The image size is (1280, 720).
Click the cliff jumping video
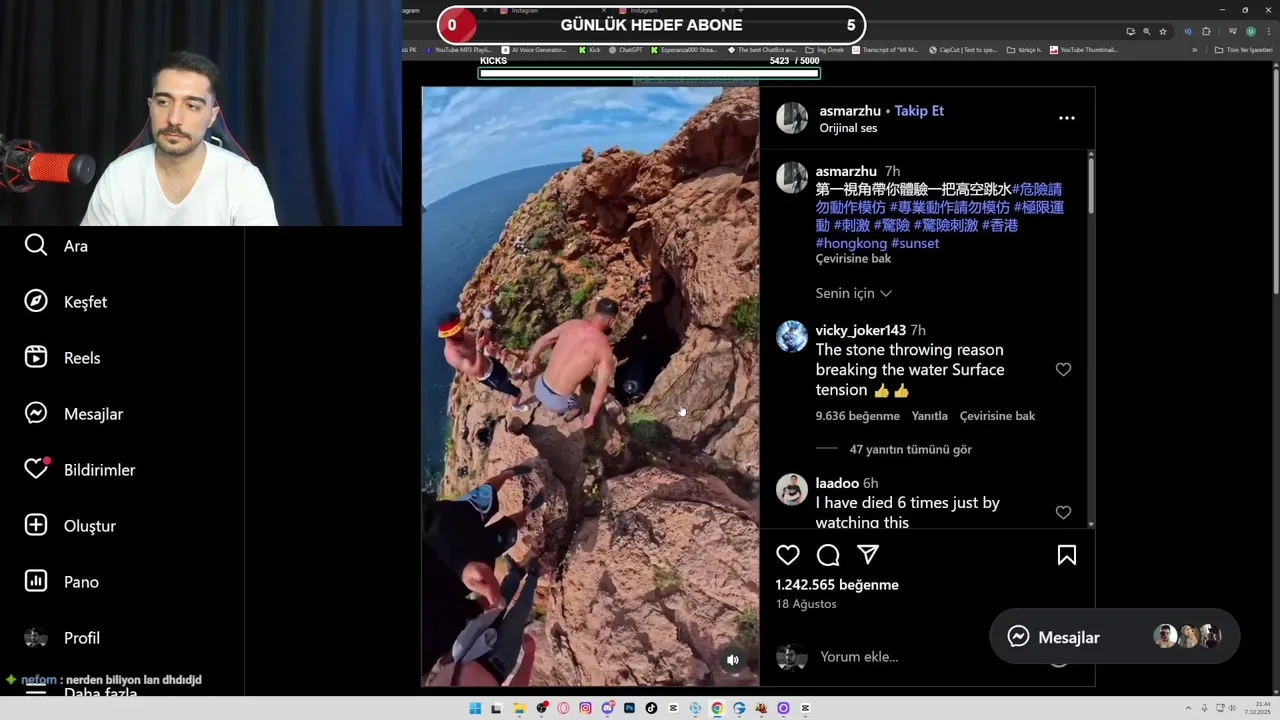[x=590, y=386]
